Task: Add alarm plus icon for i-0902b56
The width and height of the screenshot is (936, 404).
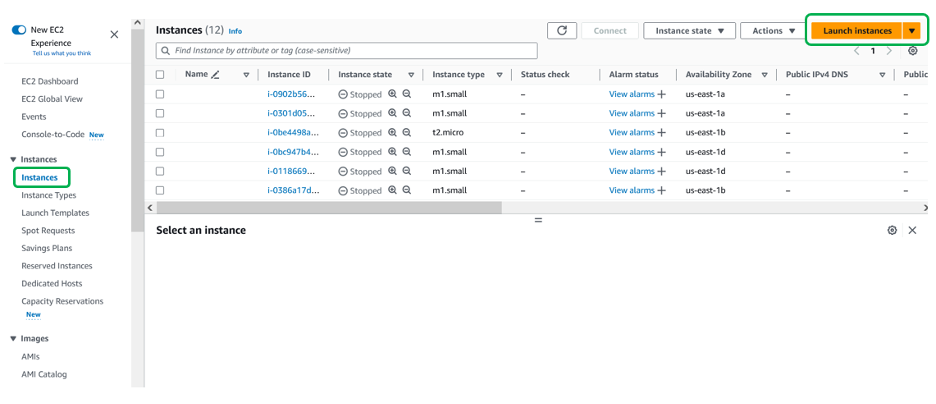Action: [x=661, y=94]
